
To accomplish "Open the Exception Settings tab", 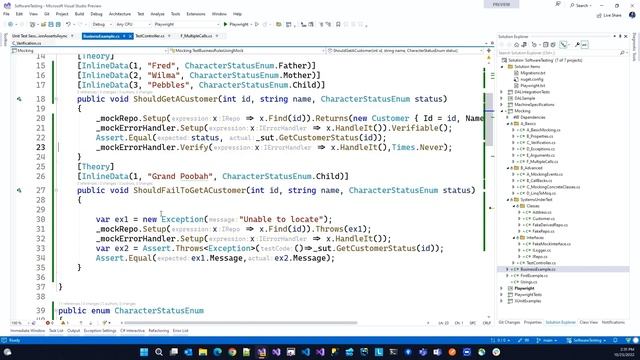I will (x=100, y=331).
